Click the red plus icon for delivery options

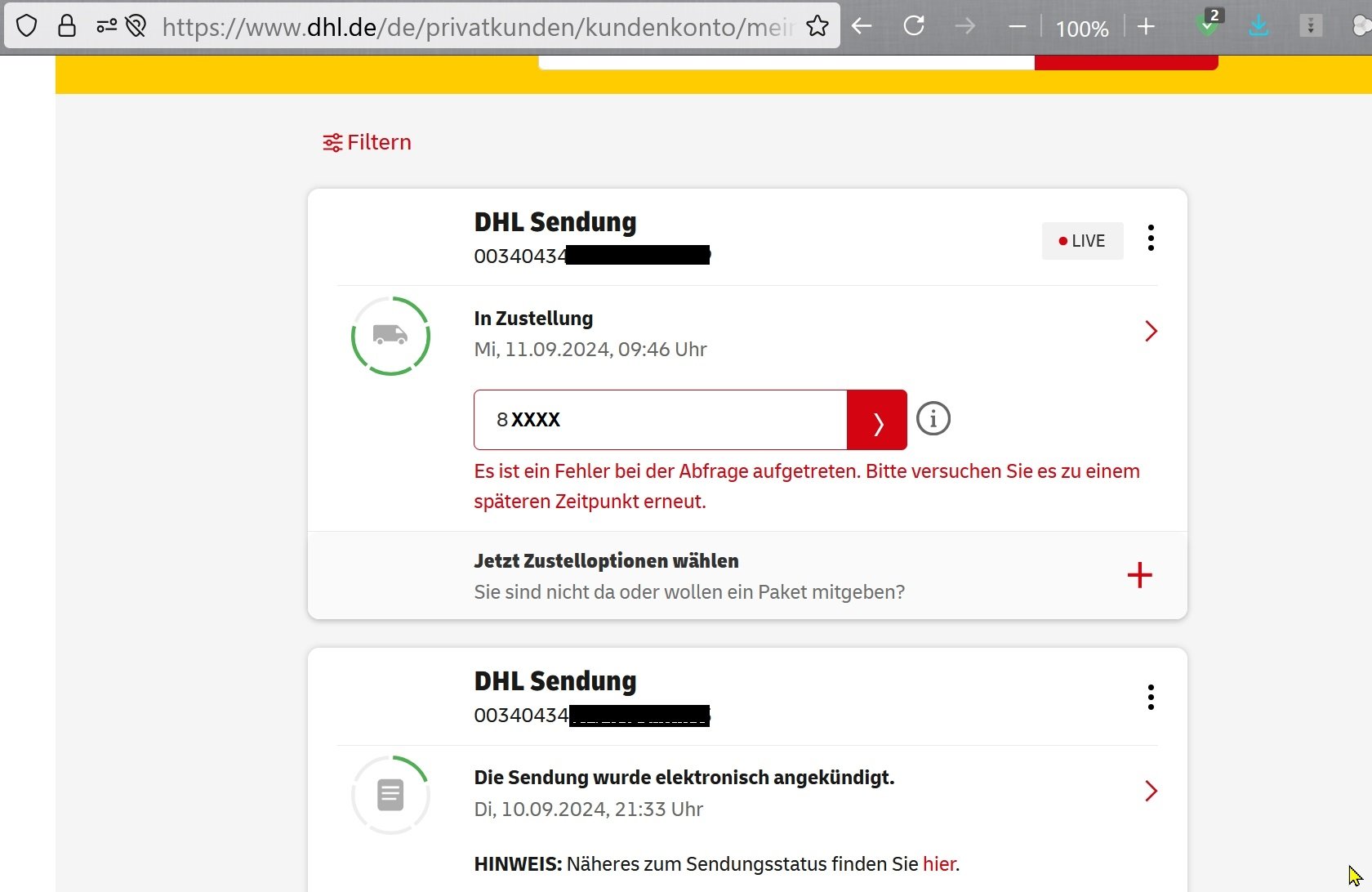[x=1139, y=575]
